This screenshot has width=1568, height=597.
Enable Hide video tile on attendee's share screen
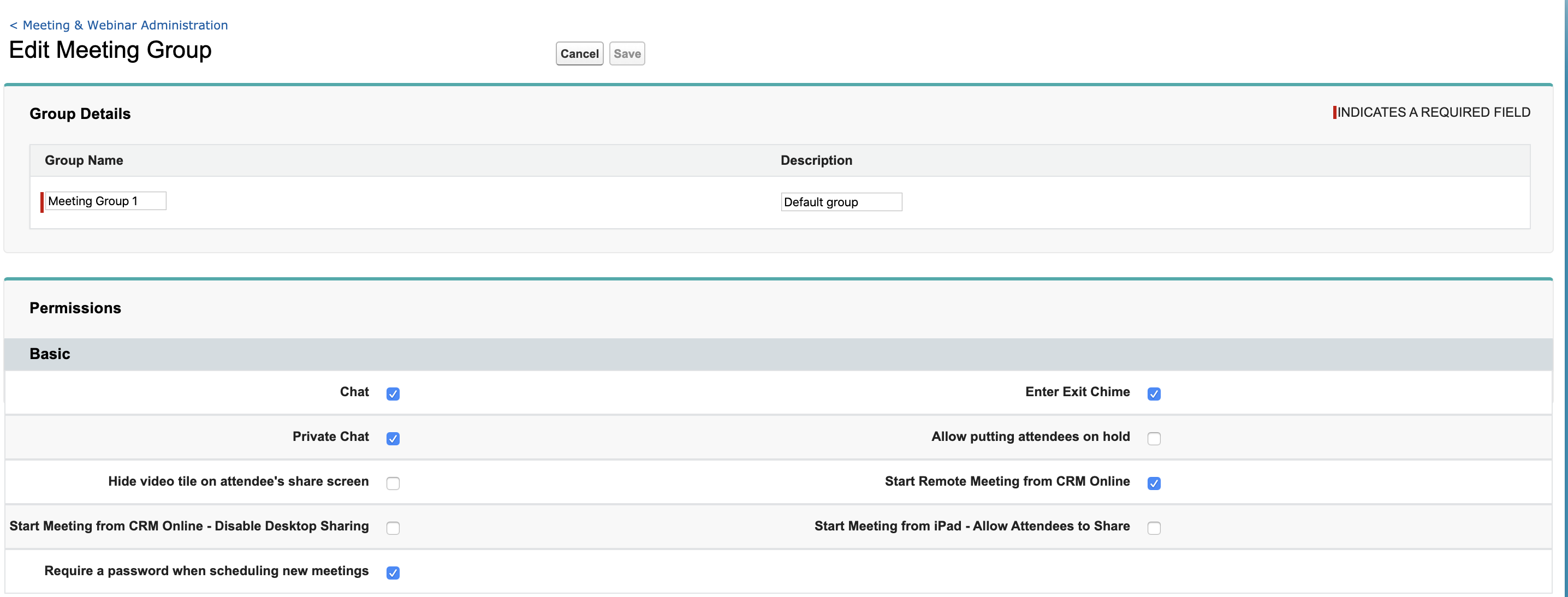(393, 483)
